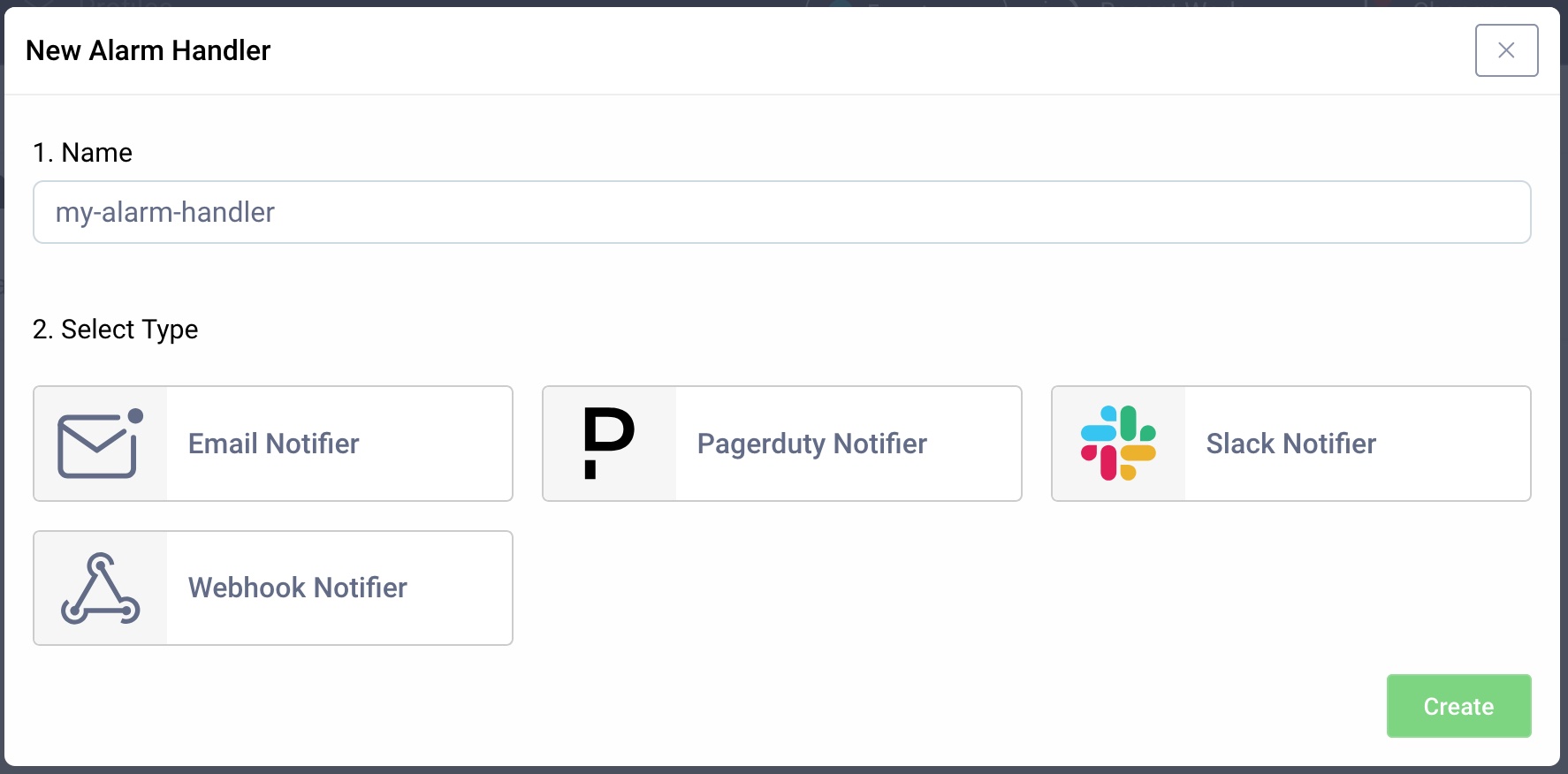This screenshot has height=774, width=1568.
Task: Click the 'Pagerduty Notifier' label text
Action: 811,444
